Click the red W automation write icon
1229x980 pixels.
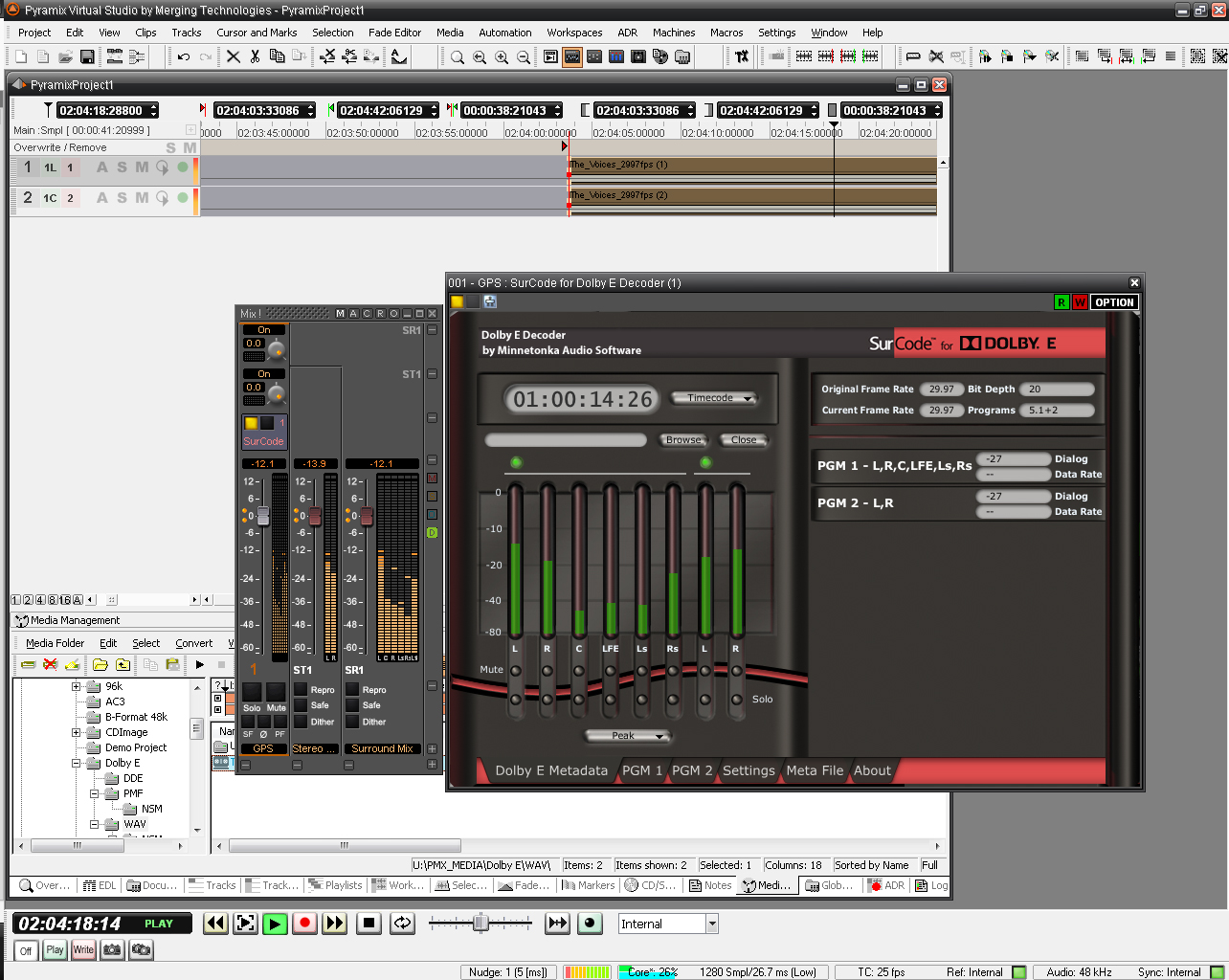tap(1079, 302)
